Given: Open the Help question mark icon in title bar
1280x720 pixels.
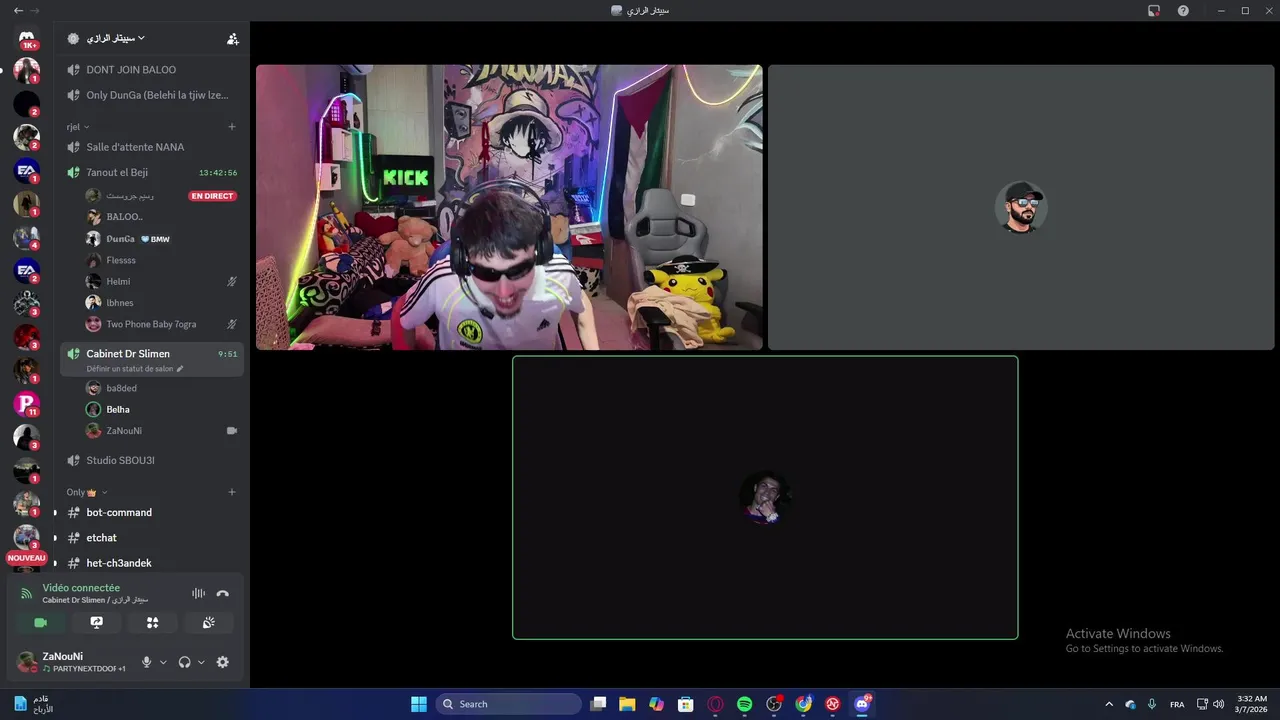Looking at the screenshot, I should tap(1183, 10).
